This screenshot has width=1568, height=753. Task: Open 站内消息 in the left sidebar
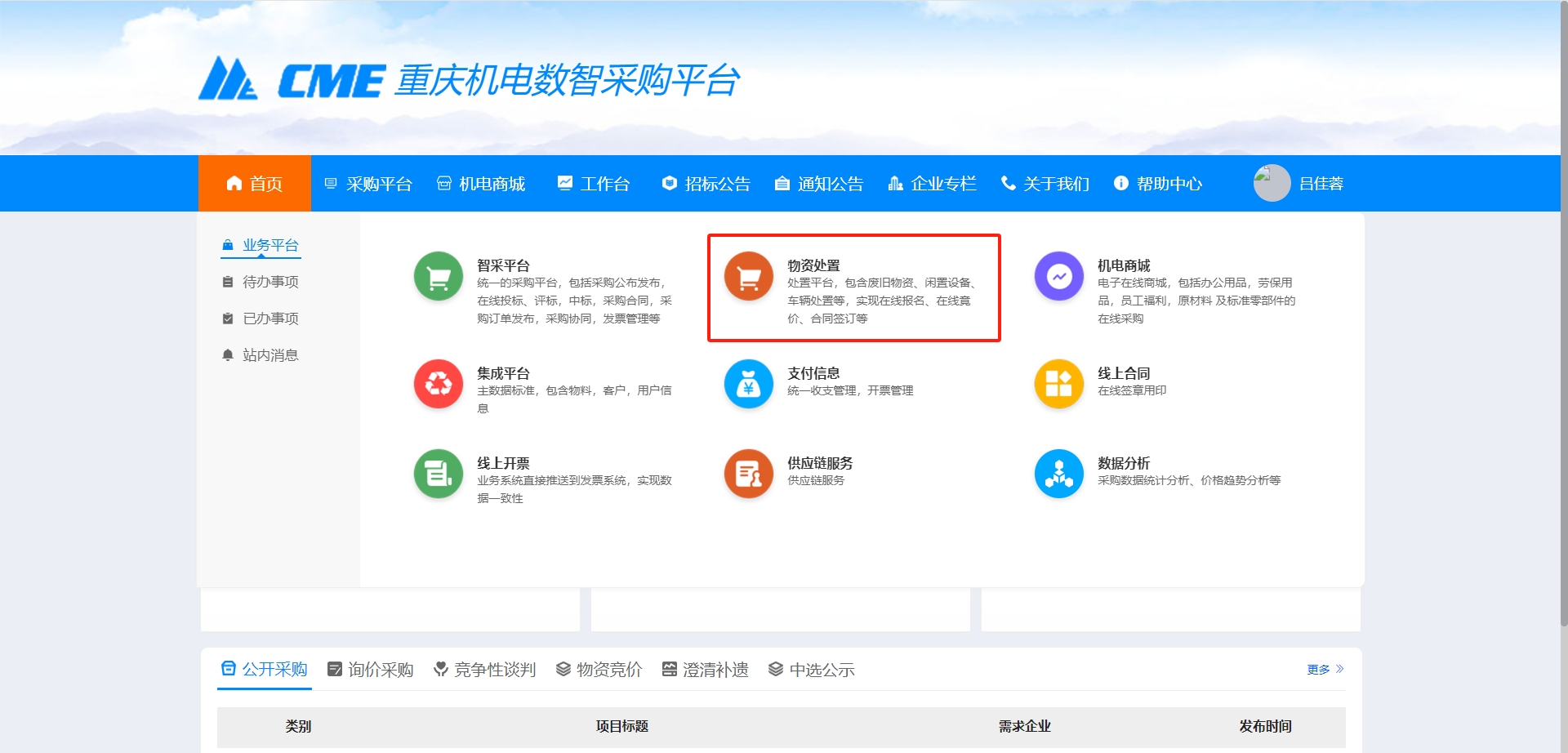click(270, 355)
